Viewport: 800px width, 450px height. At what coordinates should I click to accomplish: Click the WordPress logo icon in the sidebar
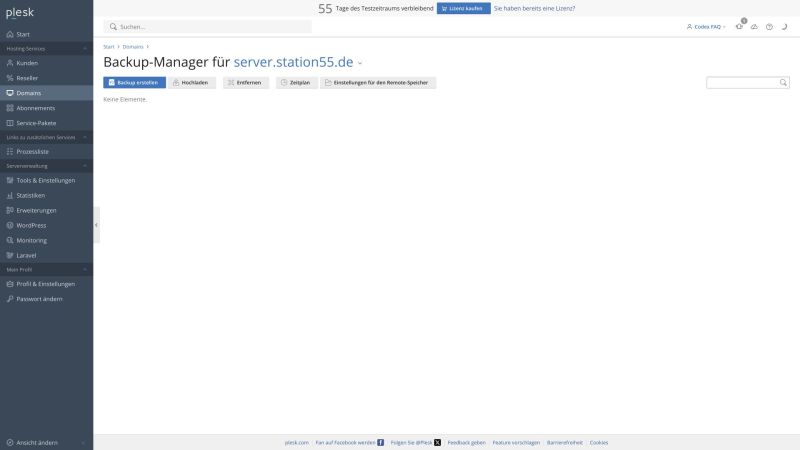(10, 225)
